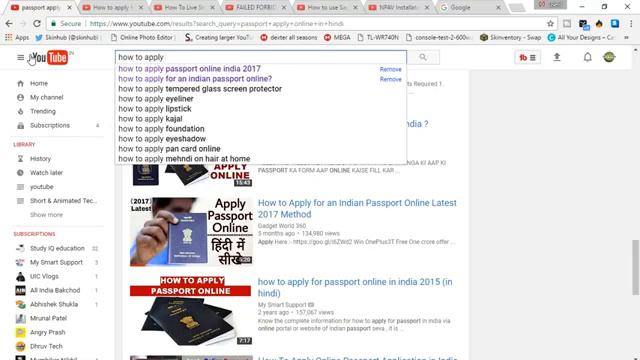Remove passport online india 2017 suggestion
The height and width of the screenshot is (360, 640).
391,69
